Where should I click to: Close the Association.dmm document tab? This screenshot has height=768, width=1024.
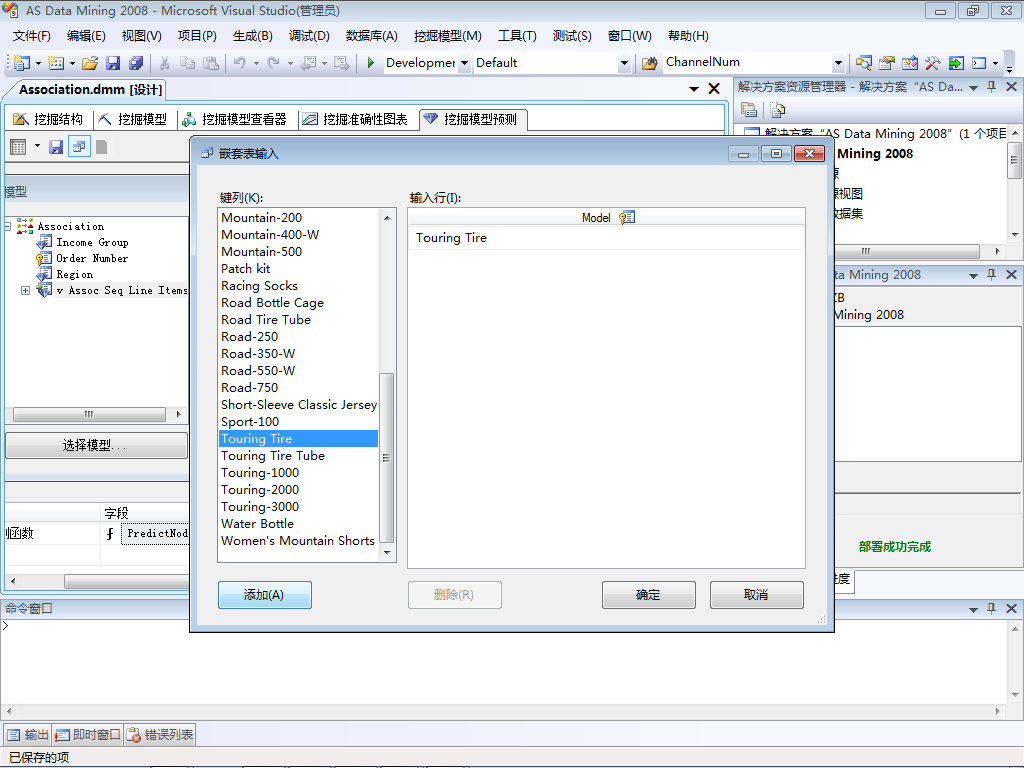714,89
